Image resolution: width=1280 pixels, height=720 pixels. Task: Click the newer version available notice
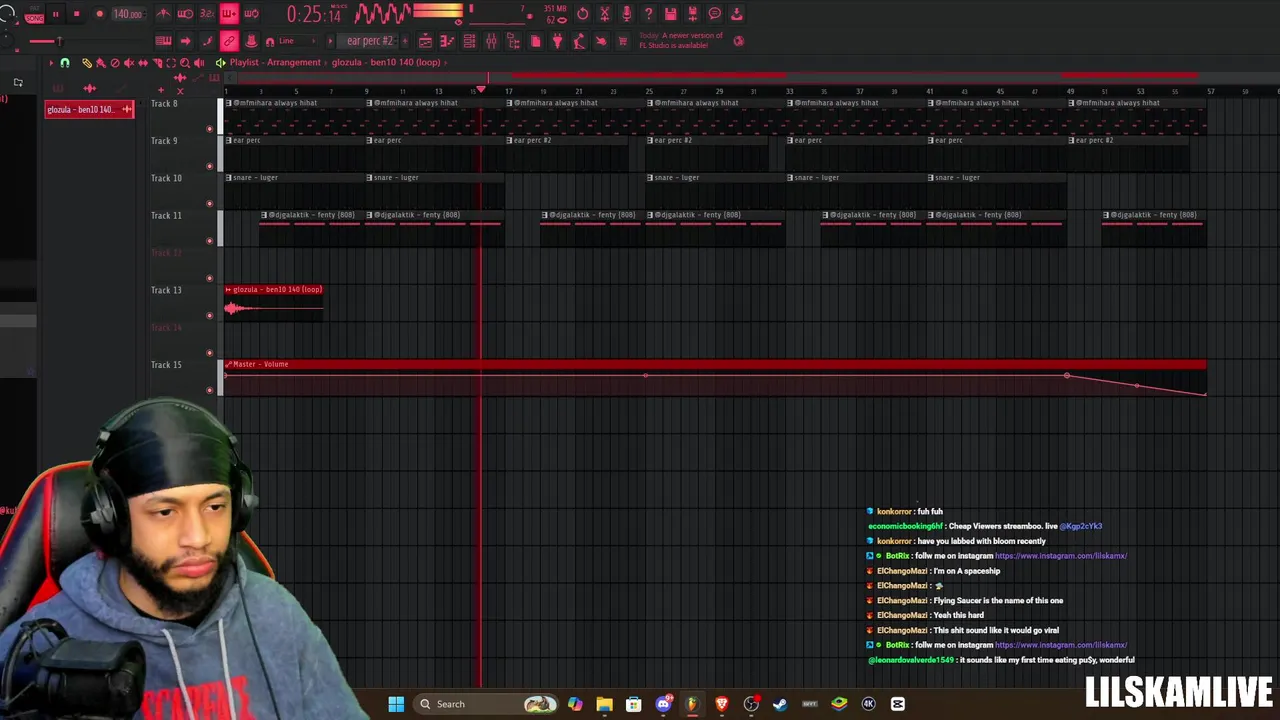click(680, 40)
